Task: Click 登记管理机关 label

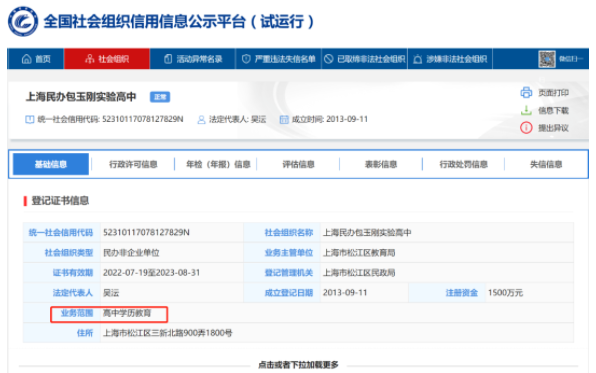Action: (x=288, y=273)
